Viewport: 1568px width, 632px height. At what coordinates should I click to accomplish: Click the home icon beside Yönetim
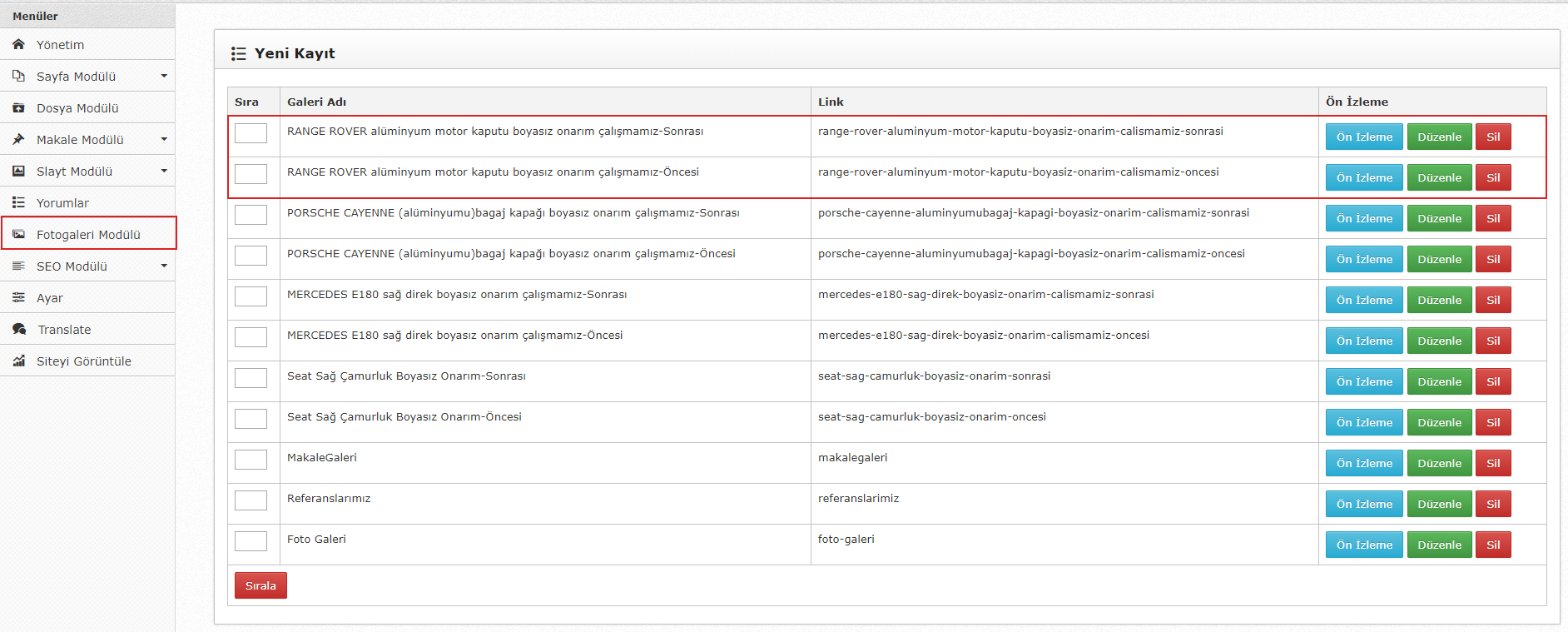pos(18,44)
